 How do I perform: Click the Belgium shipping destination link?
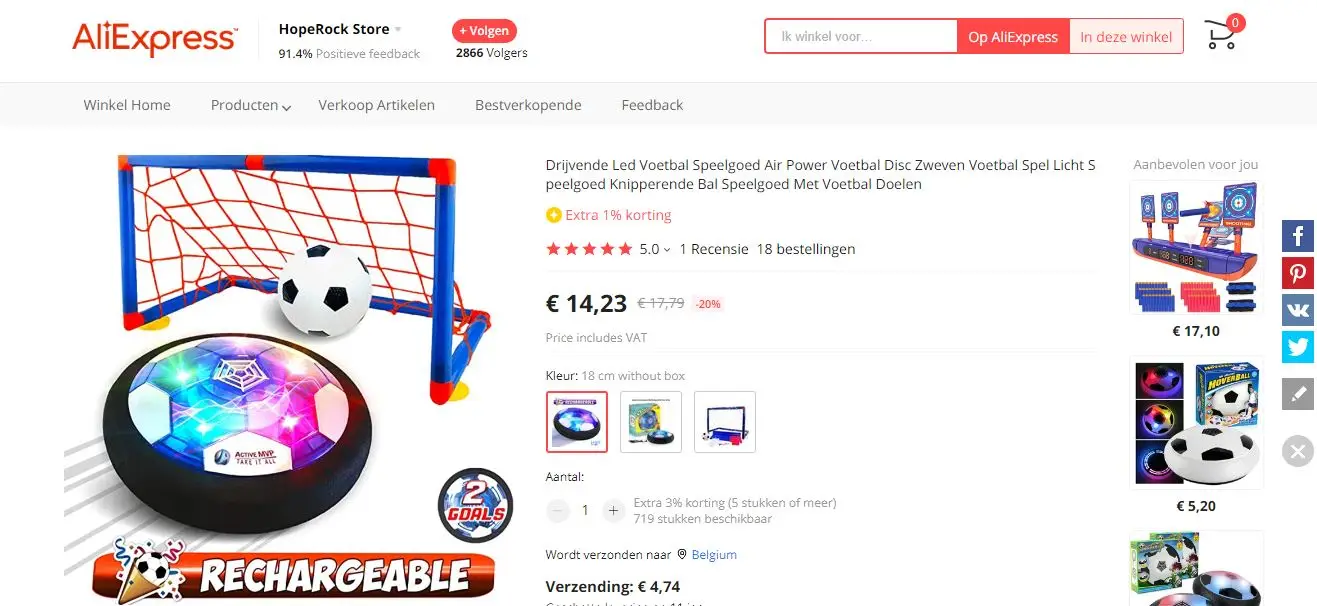coord(714,555)
